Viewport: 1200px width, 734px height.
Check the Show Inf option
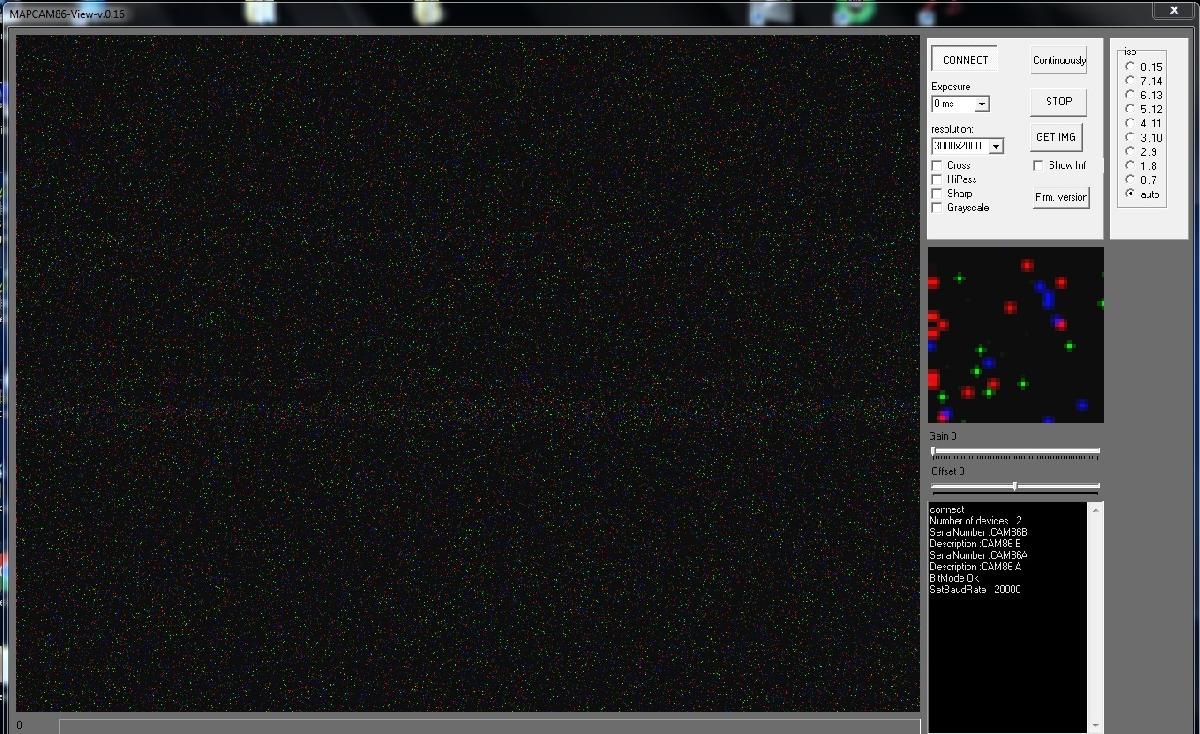(x=1037, y=165)
